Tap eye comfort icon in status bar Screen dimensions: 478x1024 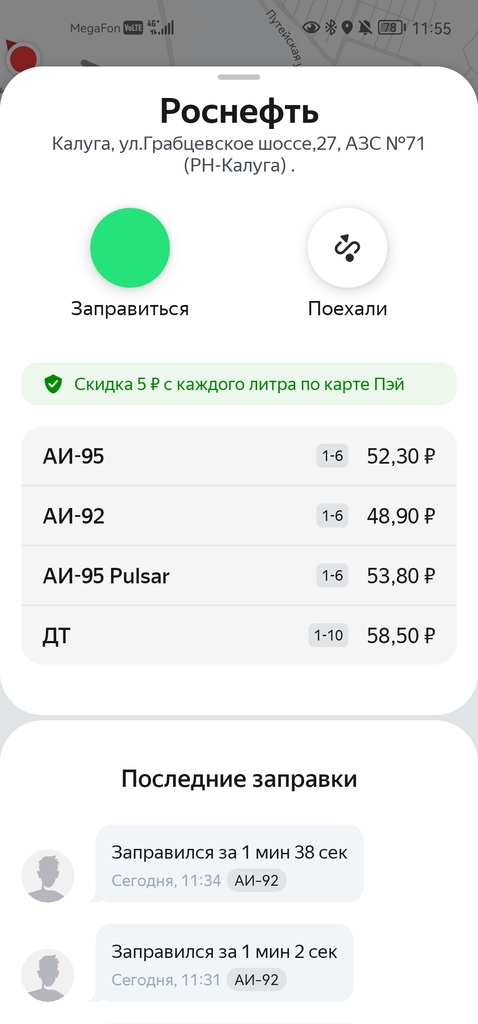tap(311, 27)
